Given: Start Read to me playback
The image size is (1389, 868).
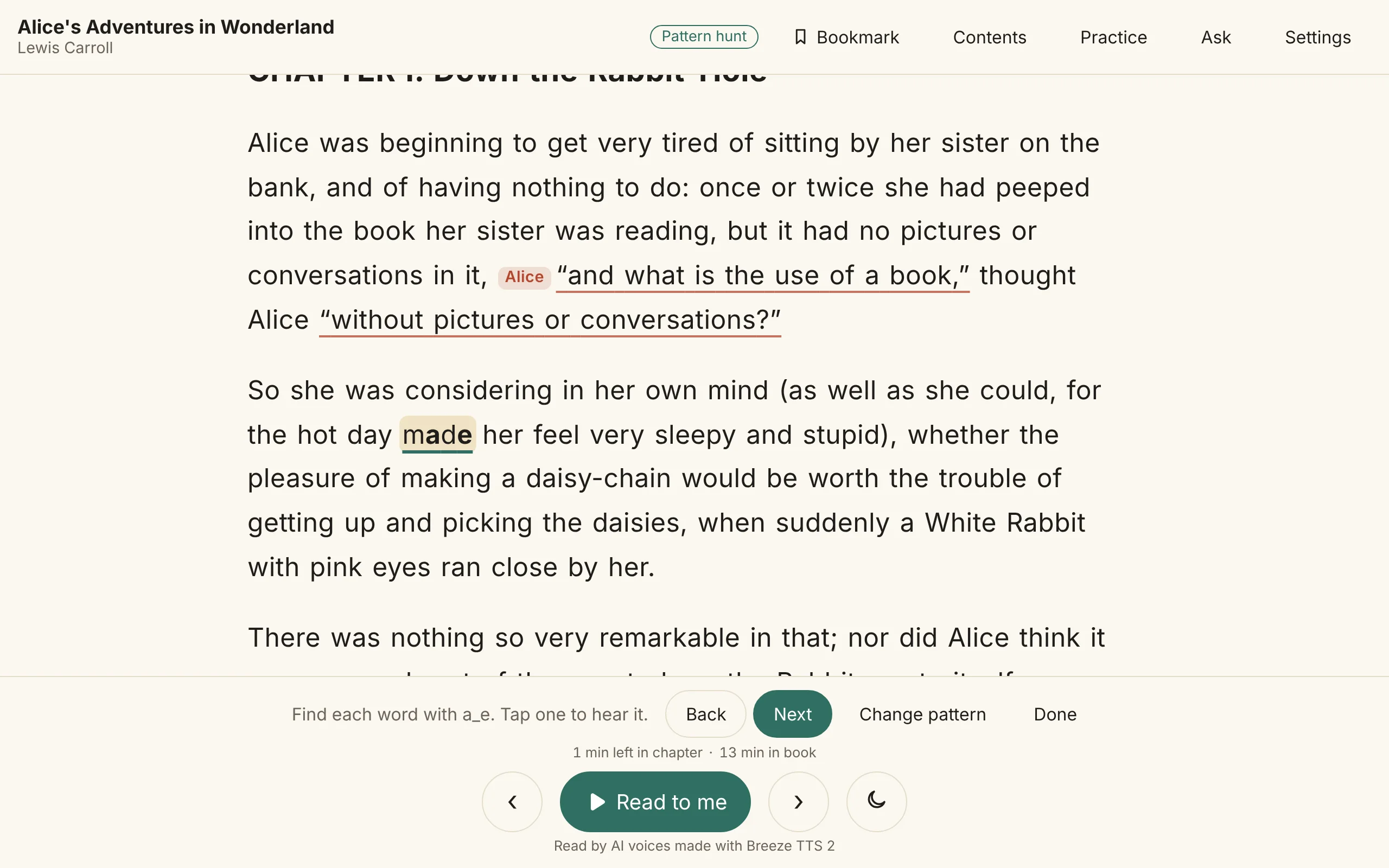Looking at the screenshot, I should (x=655, y=801).
